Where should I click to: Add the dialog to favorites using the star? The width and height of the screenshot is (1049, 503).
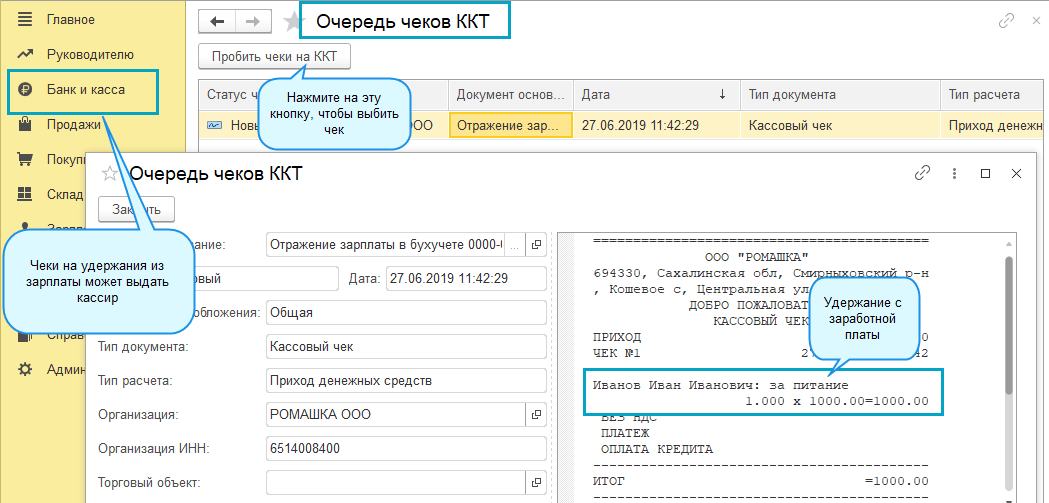(x=110, y=174)
